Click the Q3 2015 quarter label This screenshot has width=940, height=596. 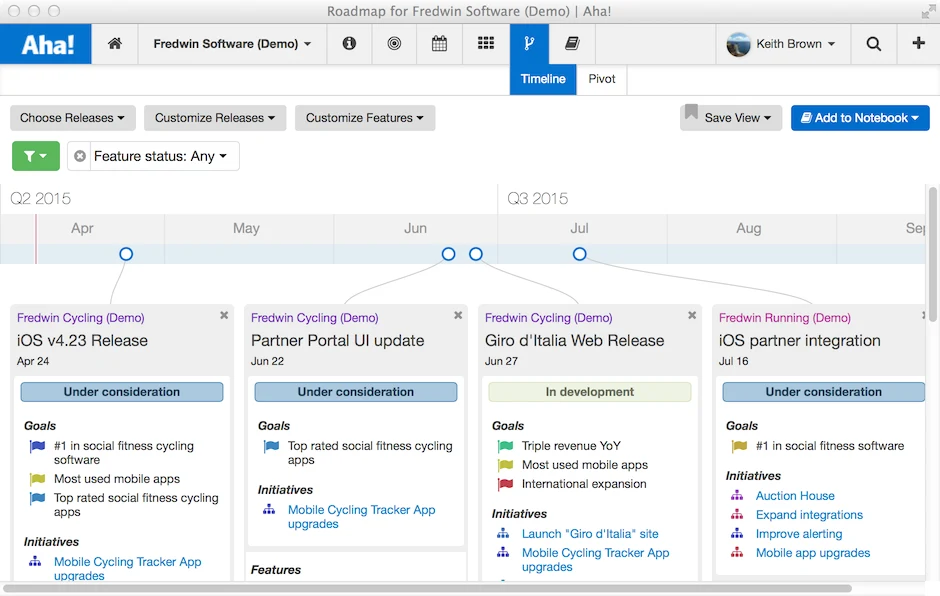537,198
